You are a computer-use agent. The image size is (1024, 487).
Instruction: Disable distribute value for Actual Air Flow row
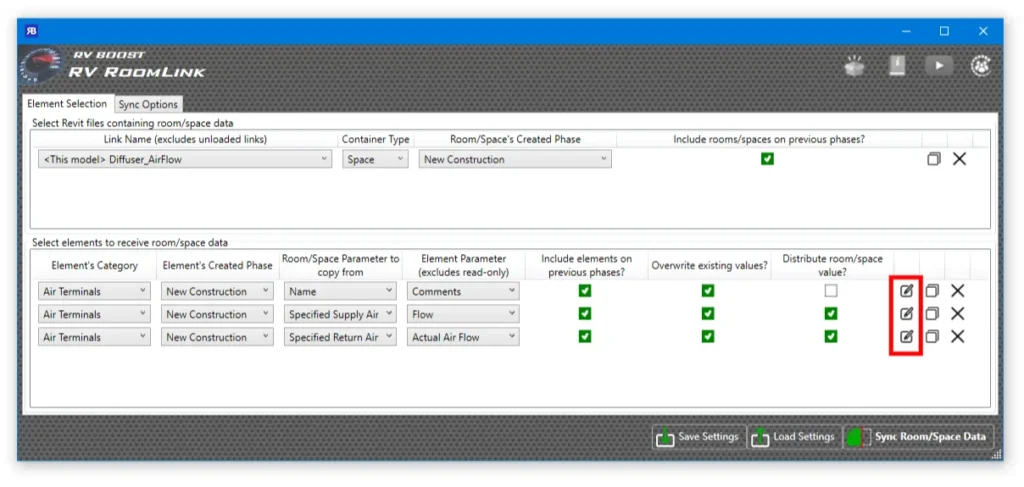[831, 337]
